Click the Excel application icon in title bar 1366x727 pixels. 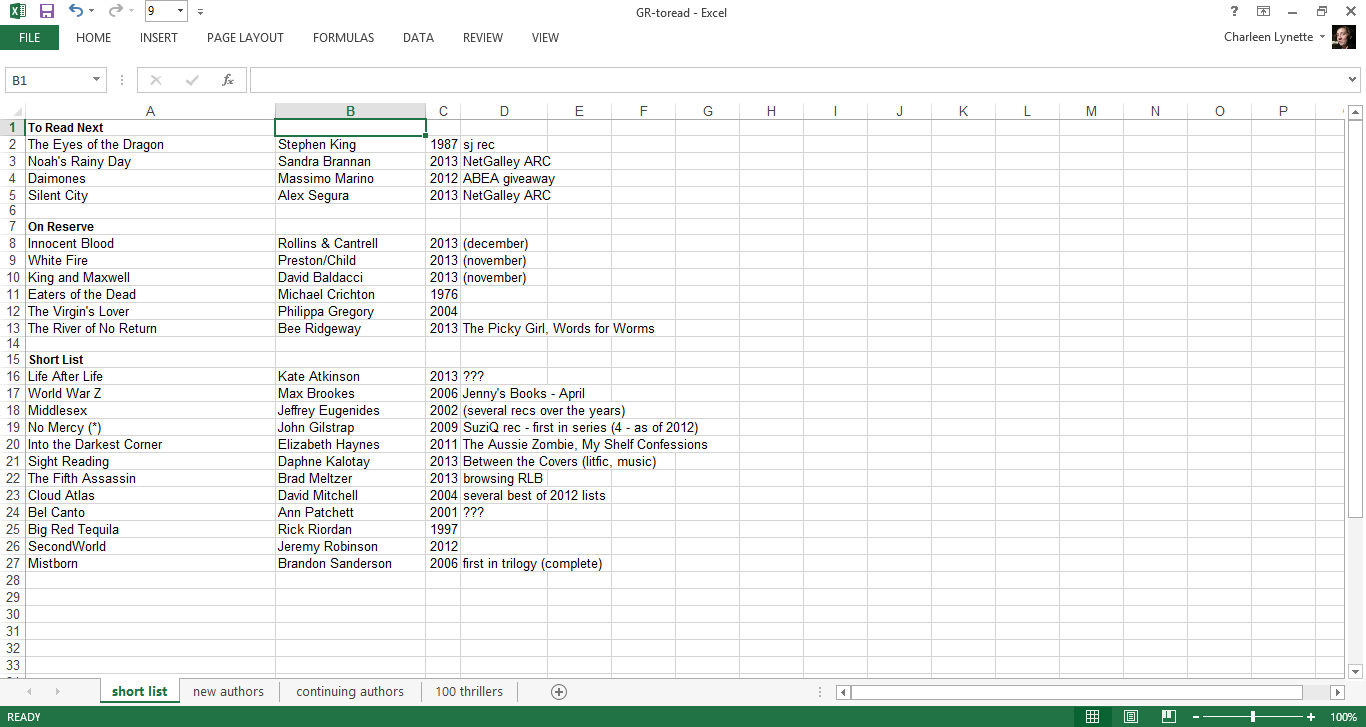[18, 12]
